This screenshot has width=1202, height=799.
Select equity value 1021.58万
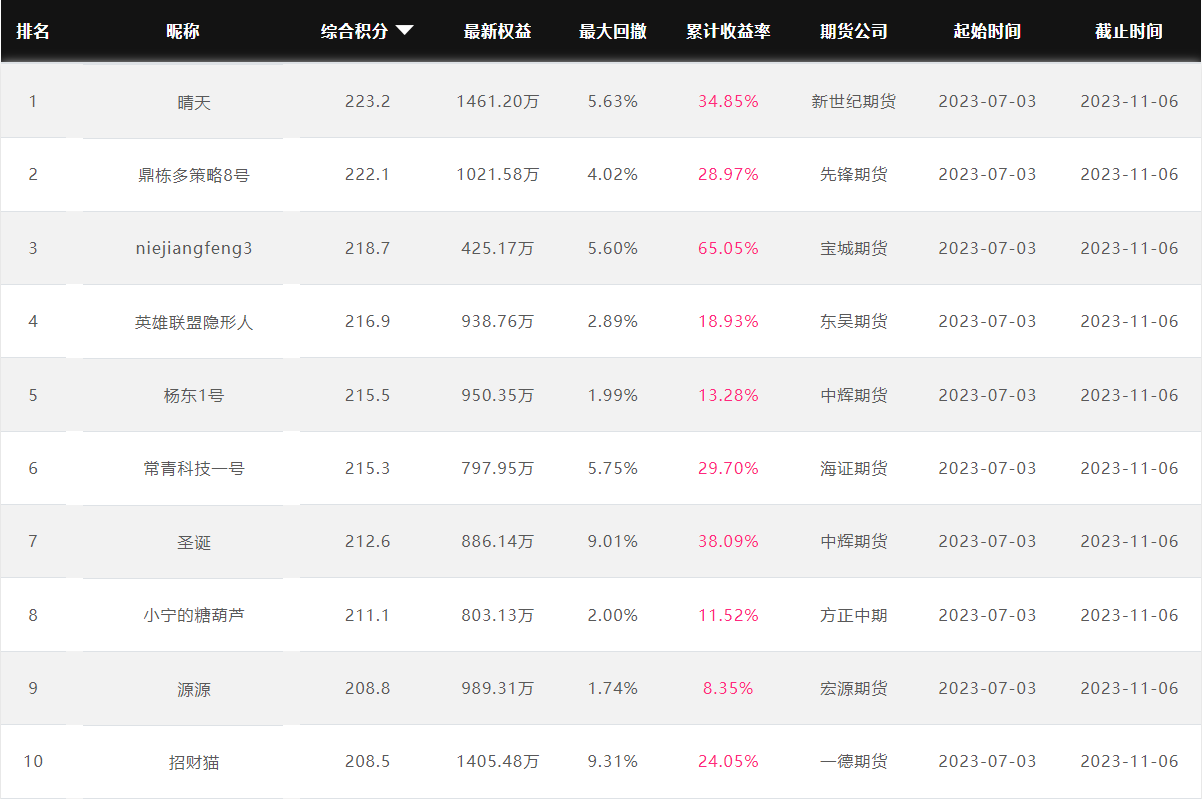498,174
